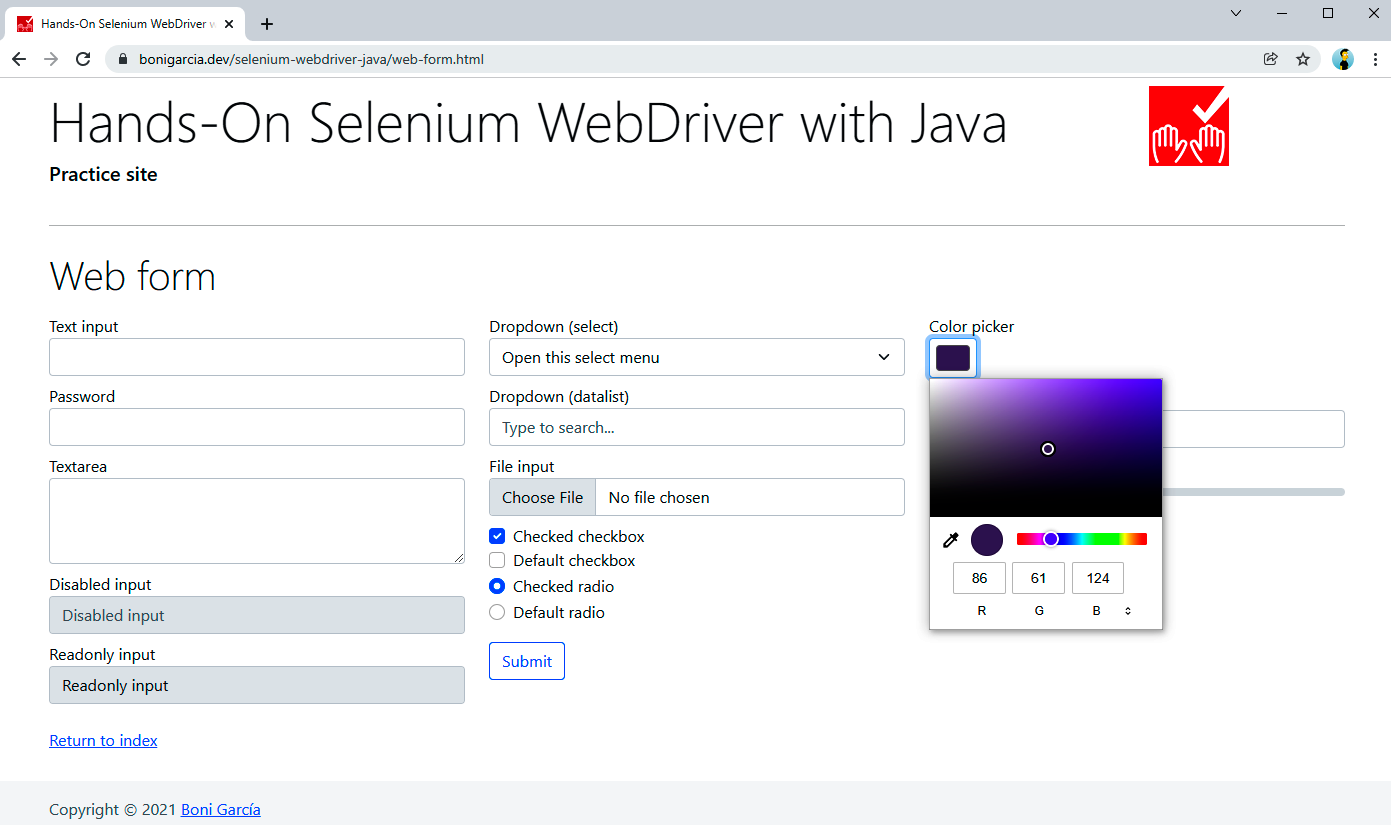Uncheck the Checked checkbox

click(x=497, y=537)
